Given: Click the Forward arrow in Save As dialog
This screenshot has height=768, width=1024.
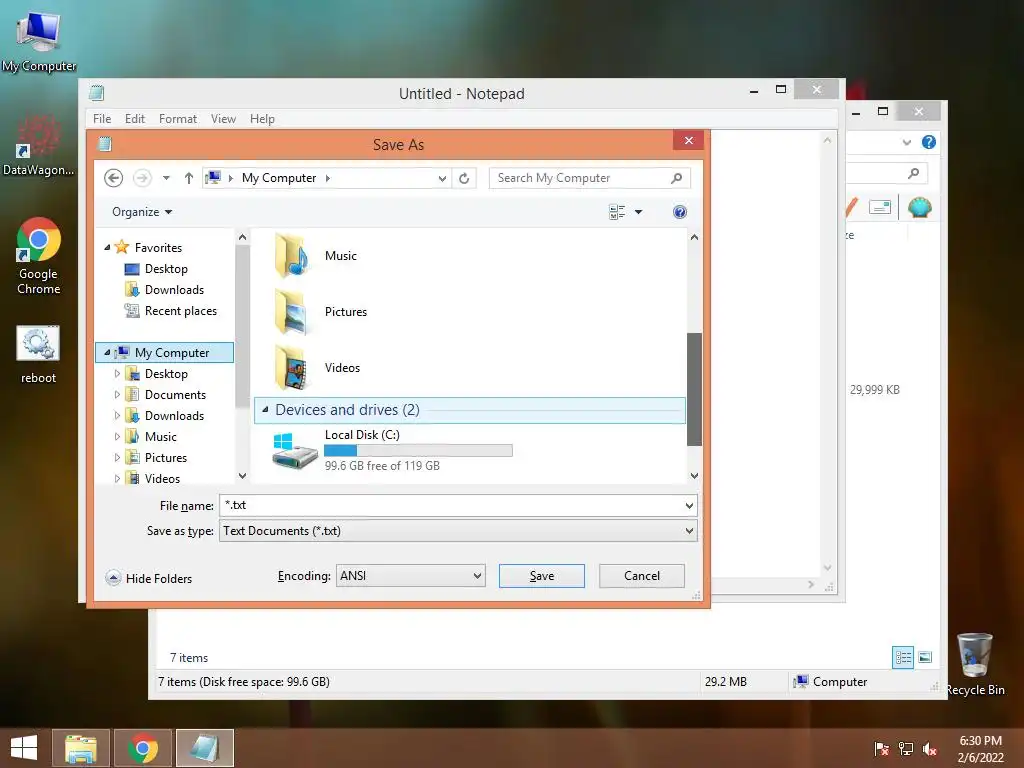Looking at the screenshot, I should tap(142, 178).
